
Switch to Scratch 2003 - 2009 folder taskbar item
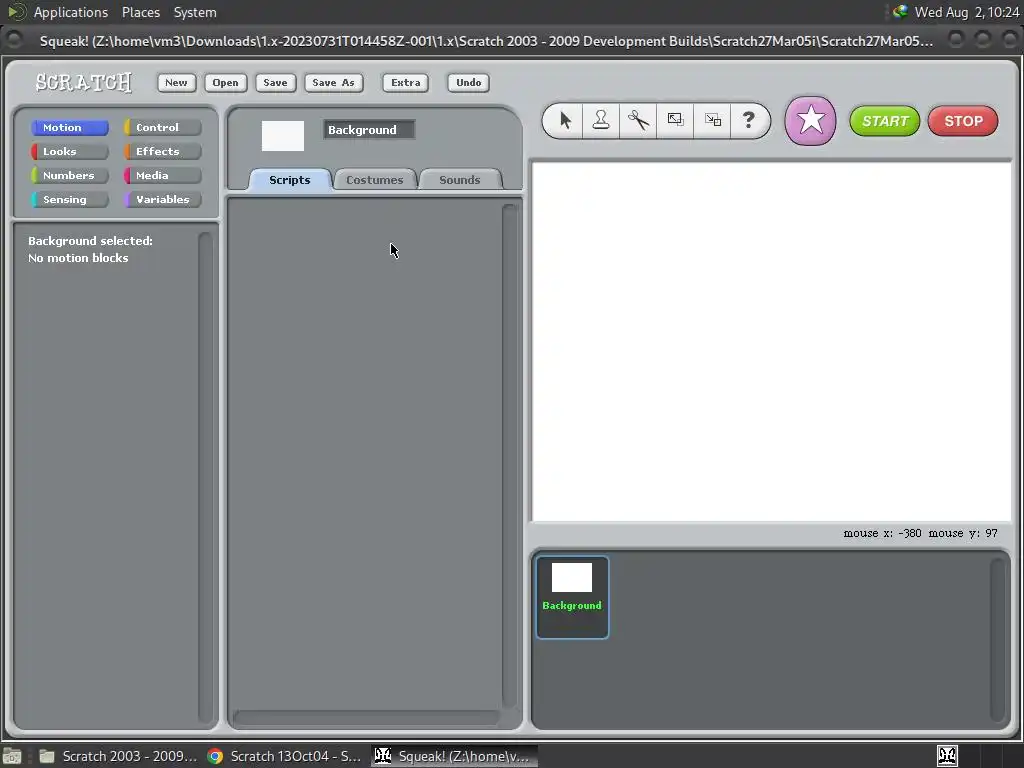(x=118, y=756)
